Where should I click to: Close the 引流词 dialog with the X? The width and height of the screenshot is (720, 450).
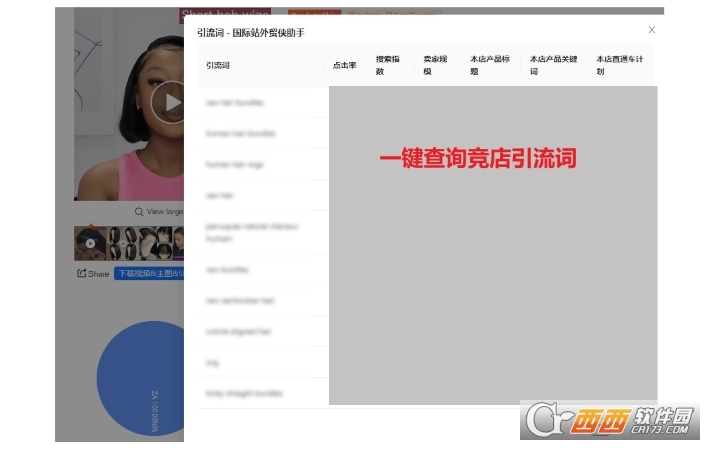click(651, 30)
